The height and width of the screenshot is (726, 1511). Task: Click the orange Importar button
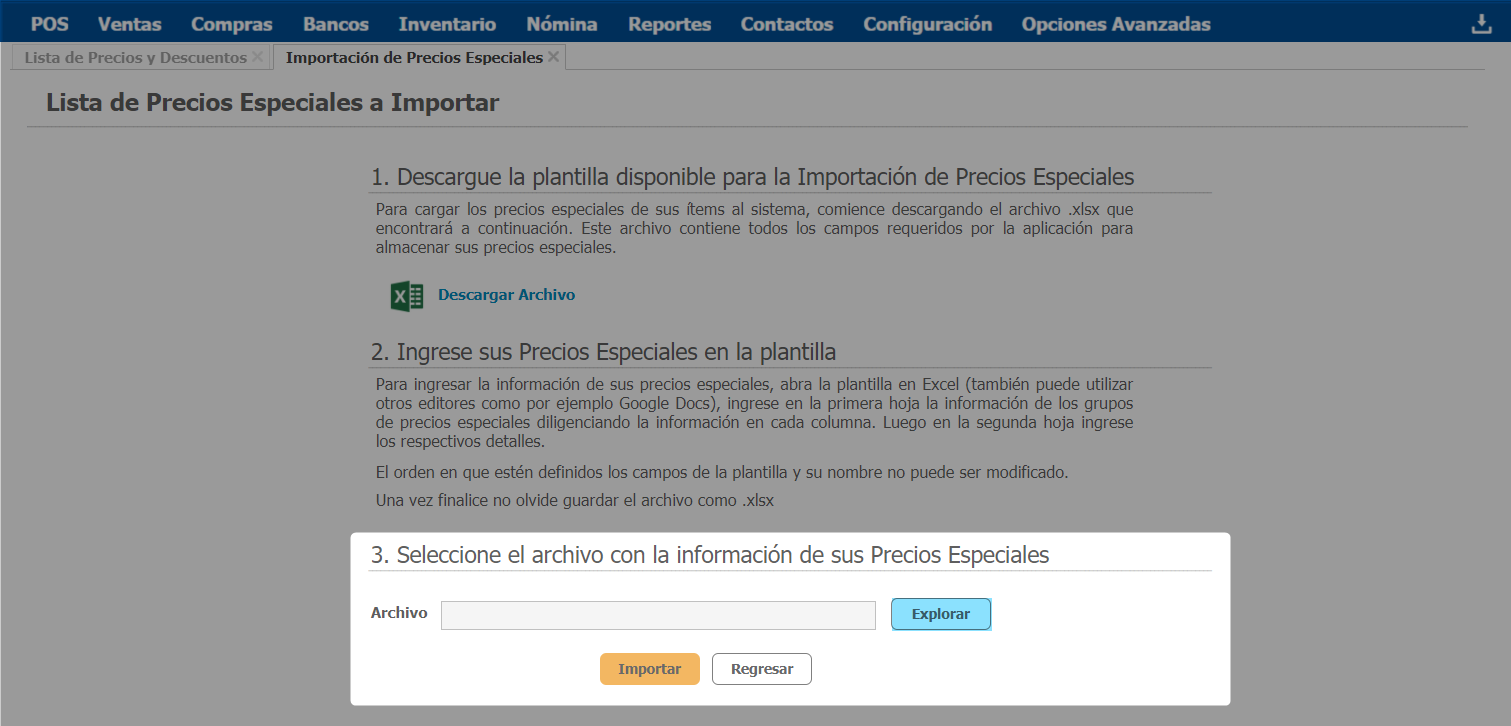(x=650, y=669)
